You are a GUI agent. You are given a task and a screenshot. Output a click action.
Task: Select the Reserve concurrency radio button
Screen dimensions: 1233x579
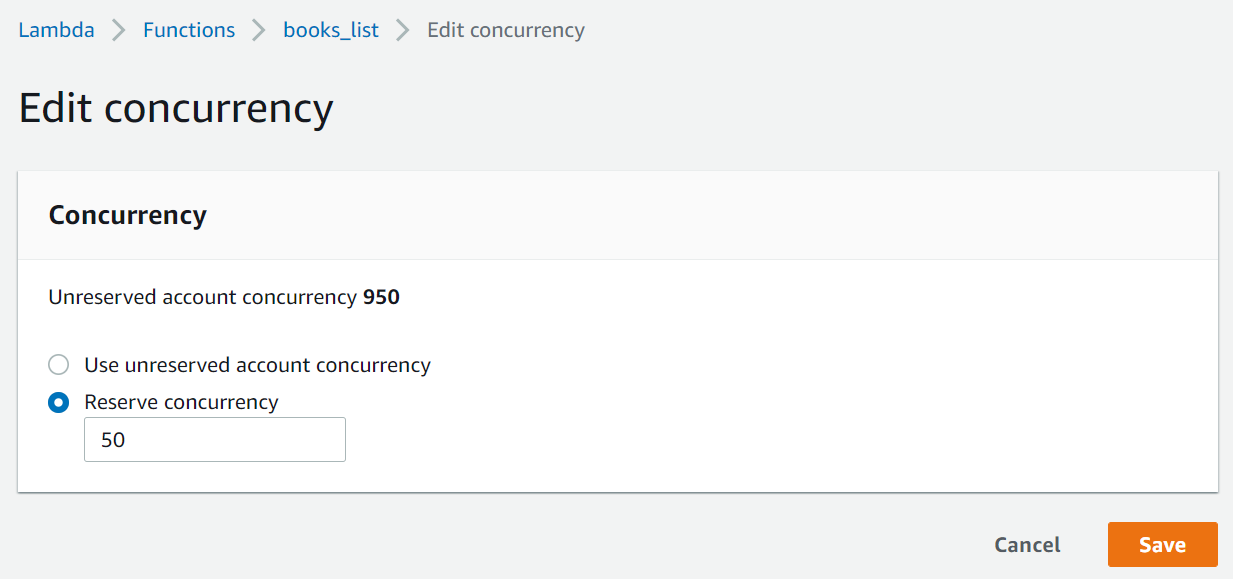point(59,403)
